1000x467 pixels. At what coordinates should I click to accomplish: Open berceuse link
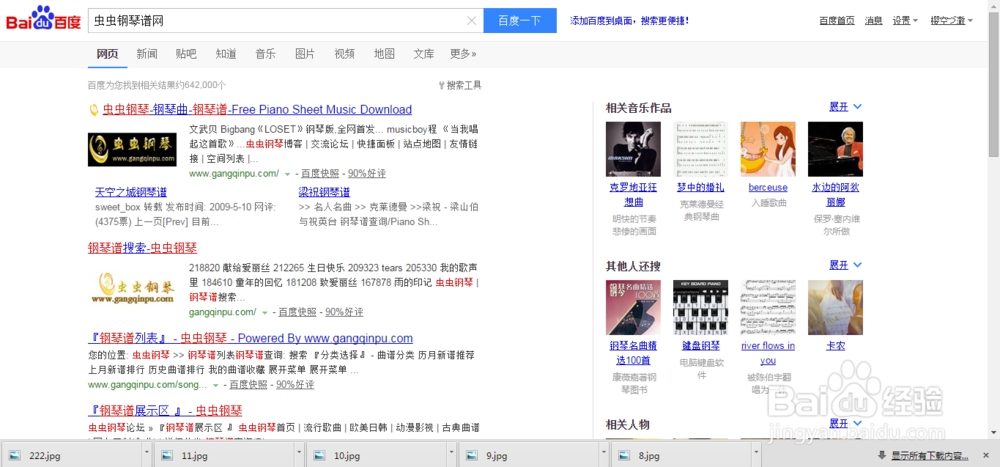768,188
